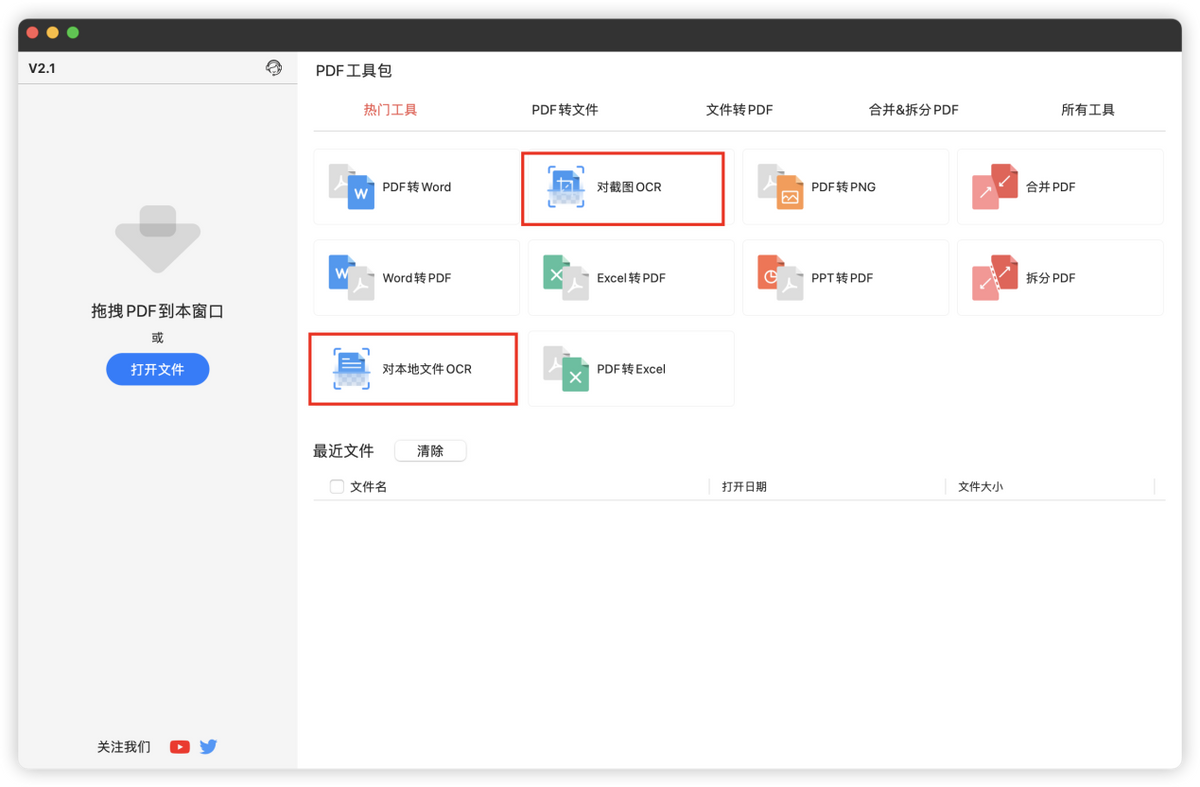
Task: Open the Word转PDF converter icon
Action: pos(352,278)
